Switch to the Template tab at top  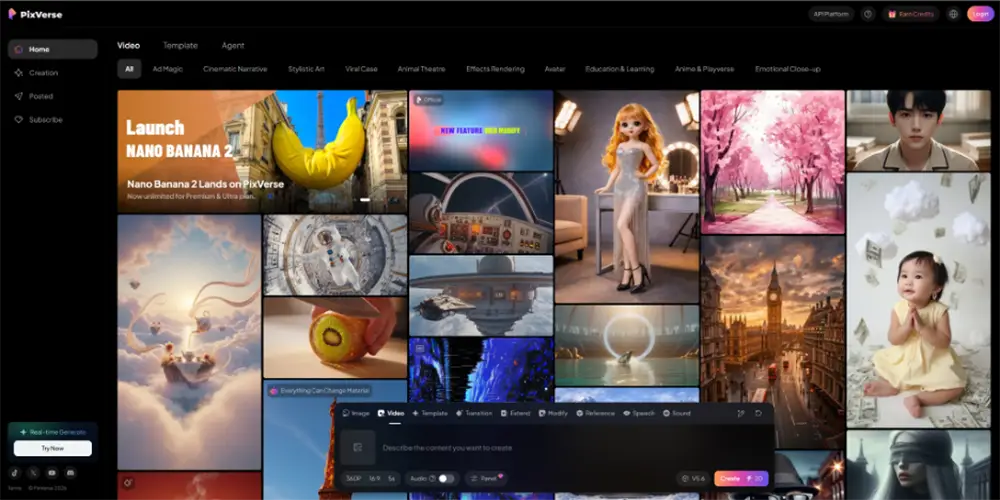pyautogui.click(x=180, y=45)
